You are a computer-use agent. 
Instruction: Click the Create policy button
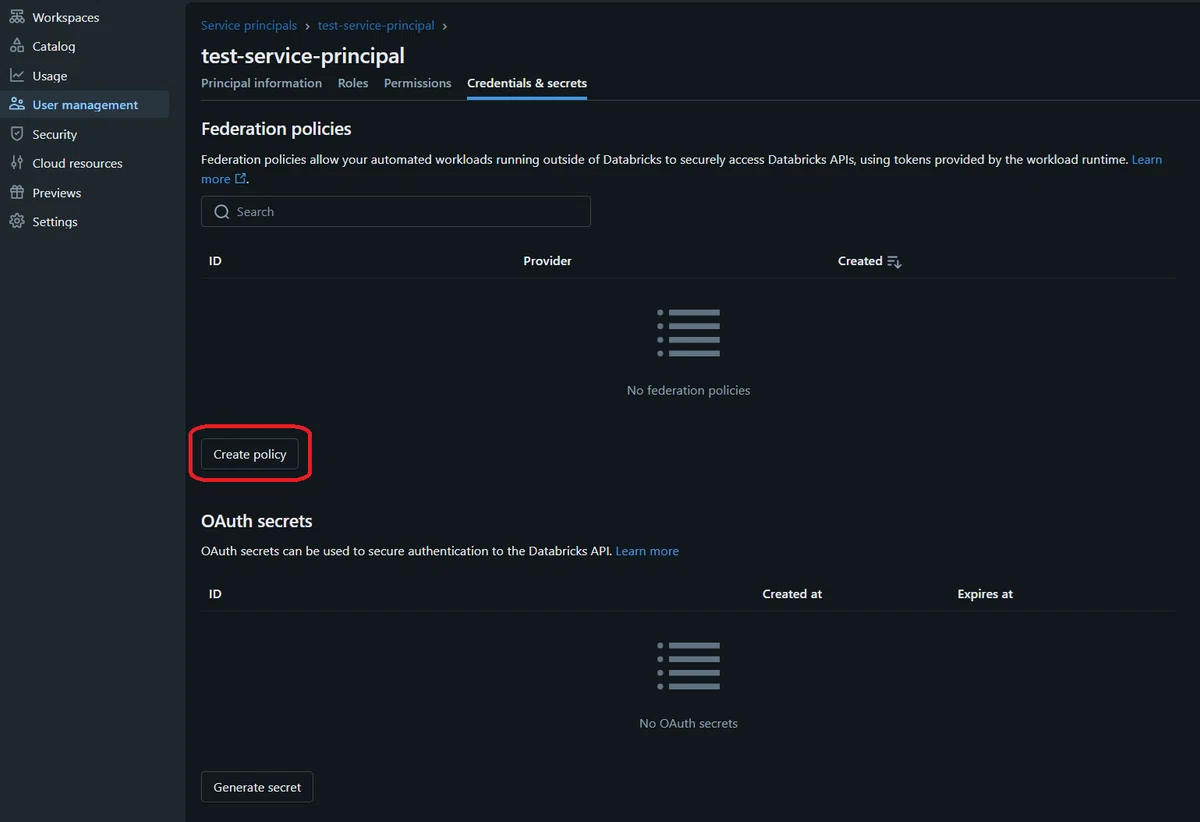coord(250,454)
